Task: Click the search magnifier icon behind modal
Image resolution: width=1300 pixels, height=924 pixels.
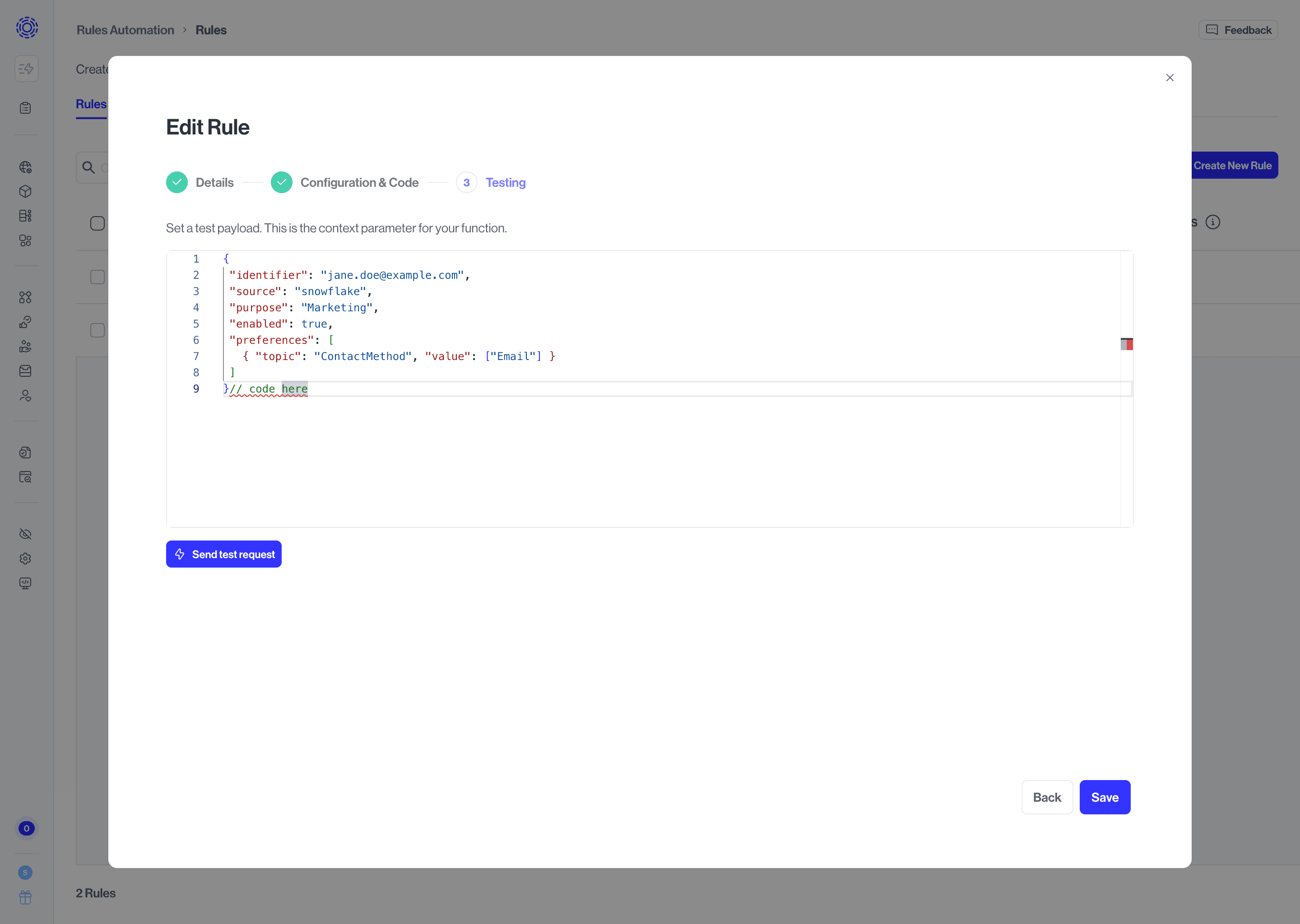Action: click(x=89, y=167)
